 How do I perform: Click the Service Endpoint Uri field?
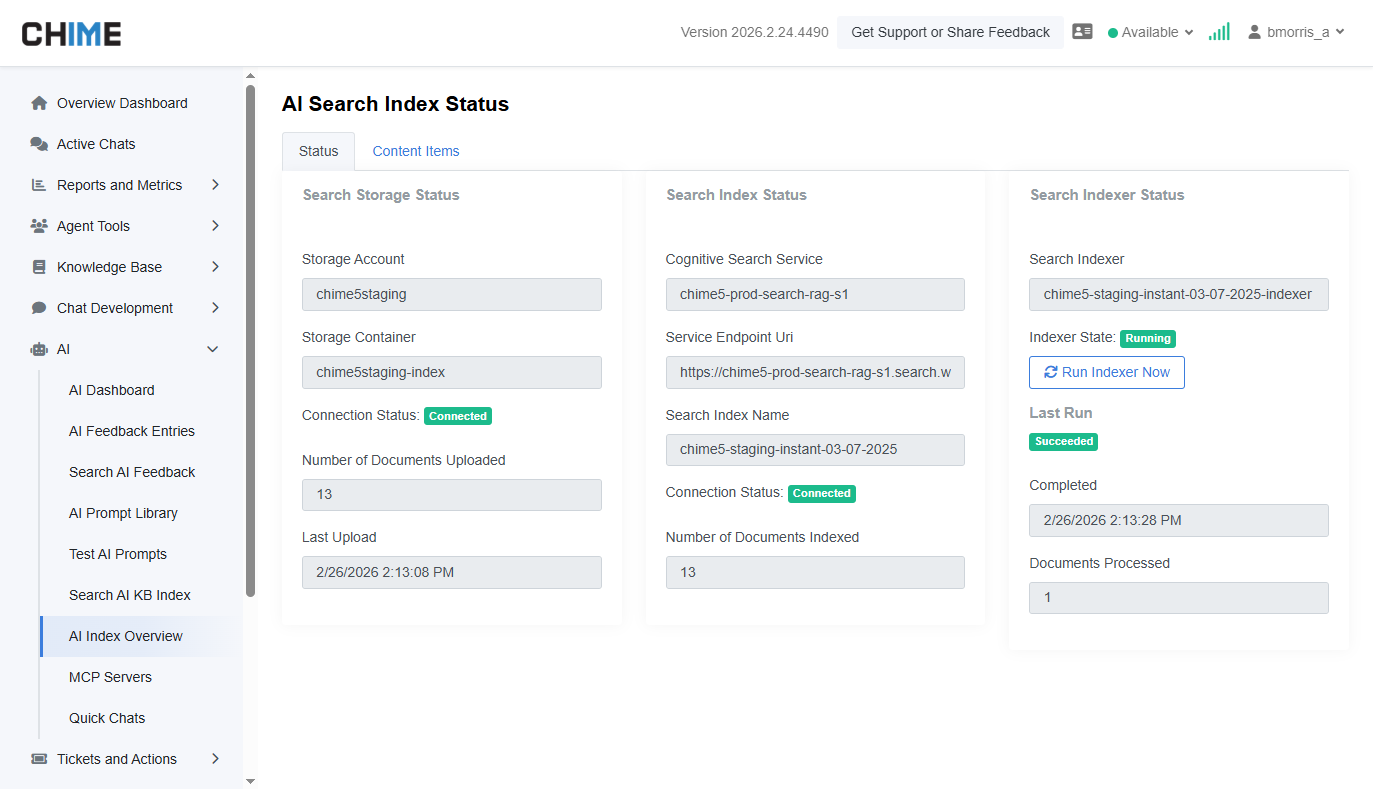[815, 372]
